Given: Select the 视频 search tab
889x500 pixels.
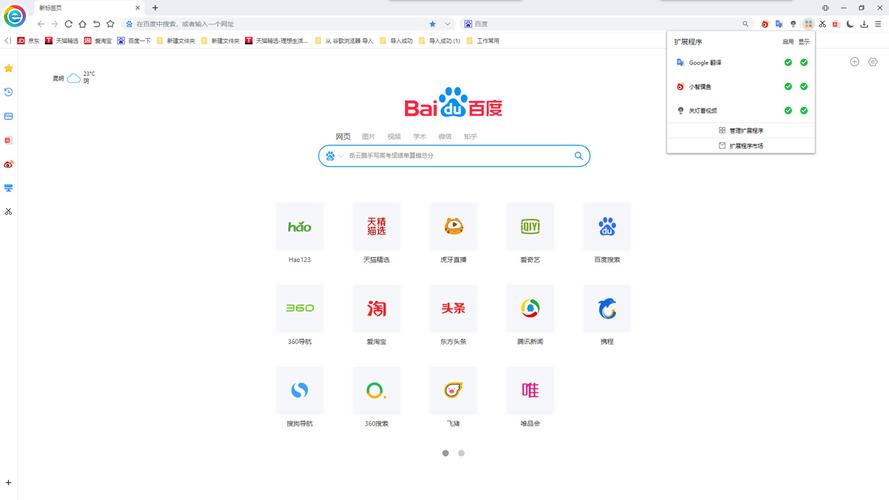Looking at the screenshot, I should coord(394,137).
